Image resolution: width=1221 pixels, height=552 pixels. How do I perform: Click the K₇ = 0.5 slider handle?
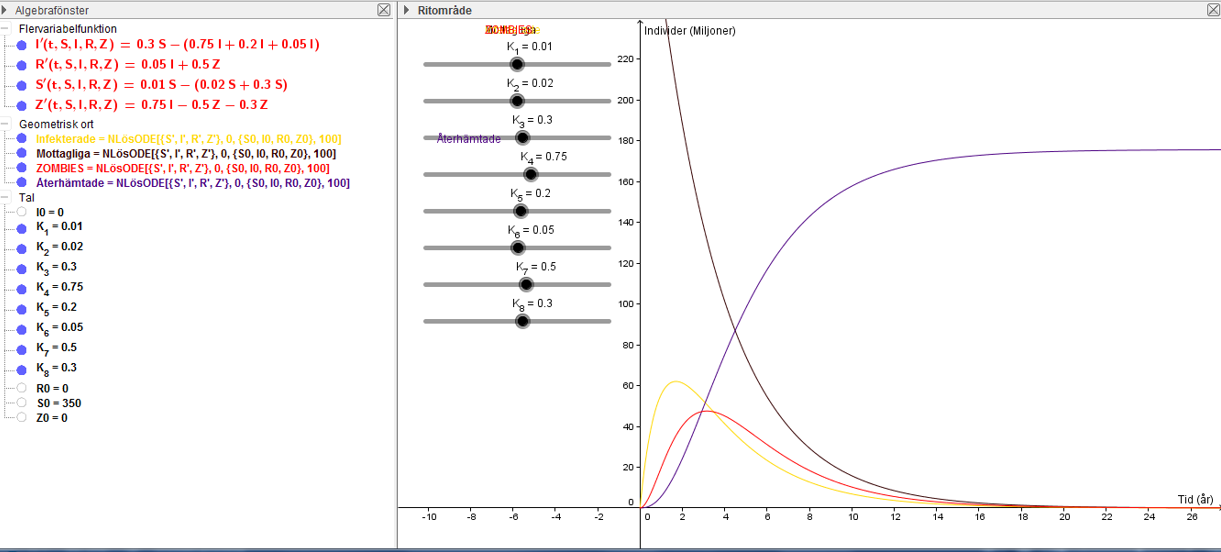[526, 284]
